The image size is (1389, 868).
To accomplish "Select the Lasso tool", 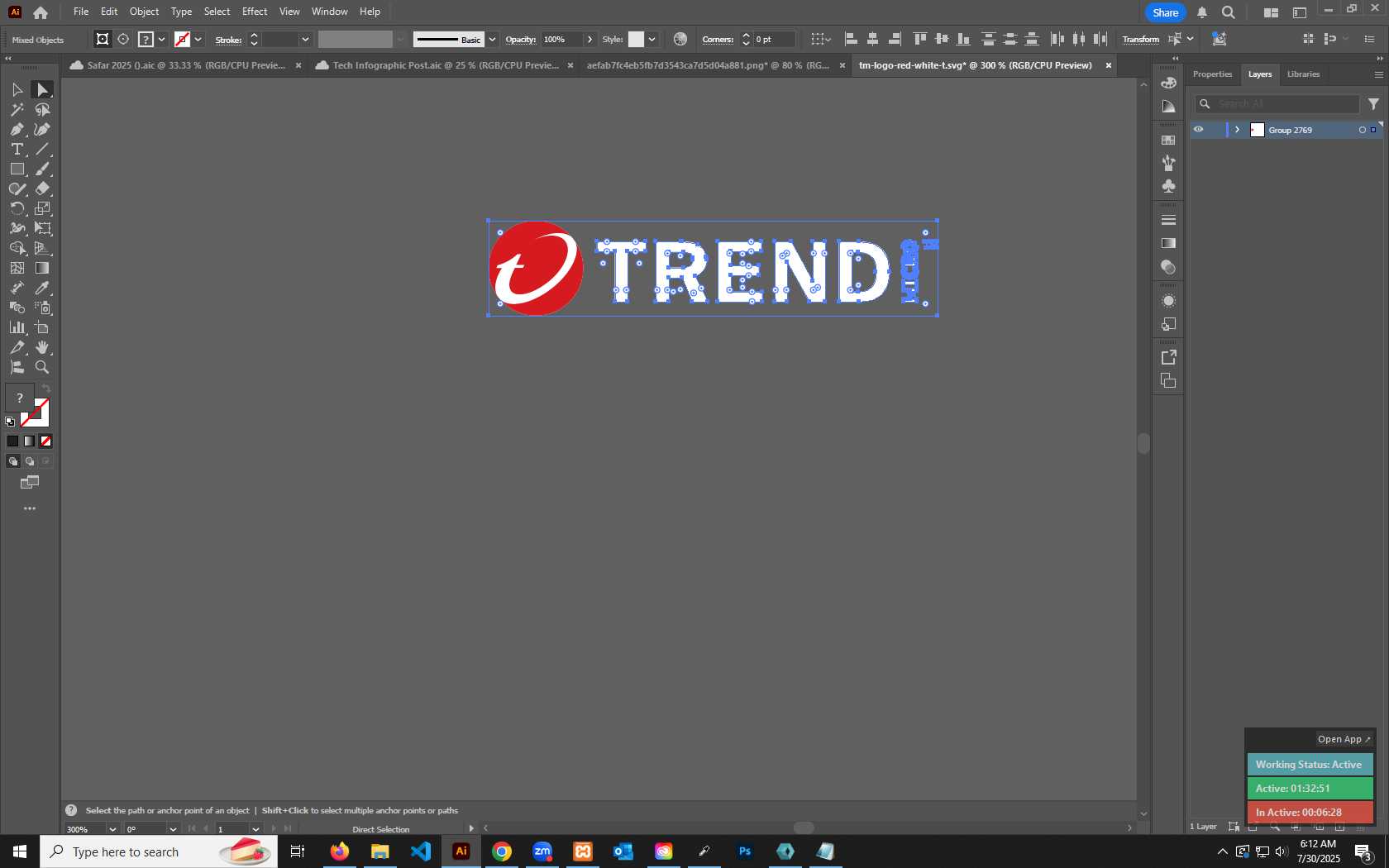I will [42, 109].
